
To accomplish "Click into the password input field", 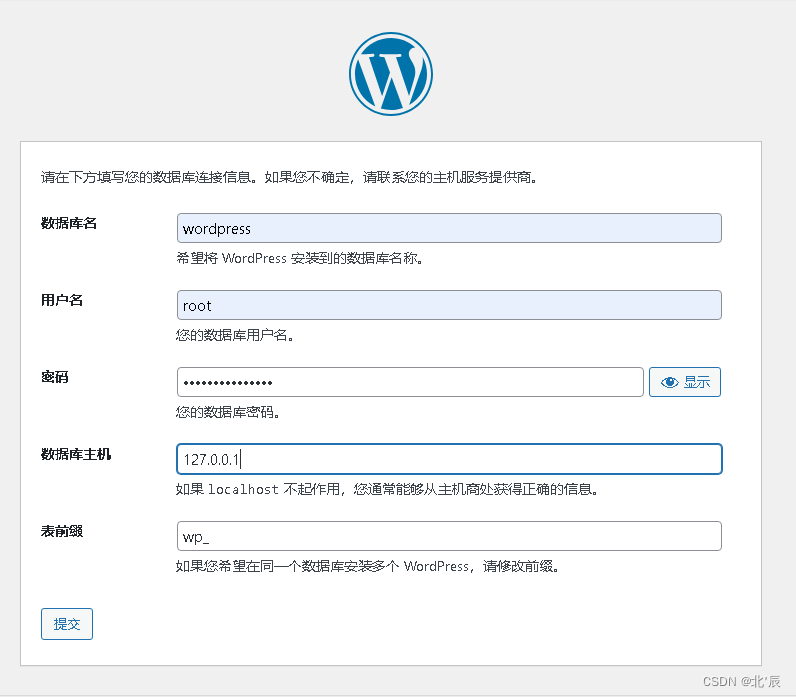I will pyautogui.click(x=410, y=382).
